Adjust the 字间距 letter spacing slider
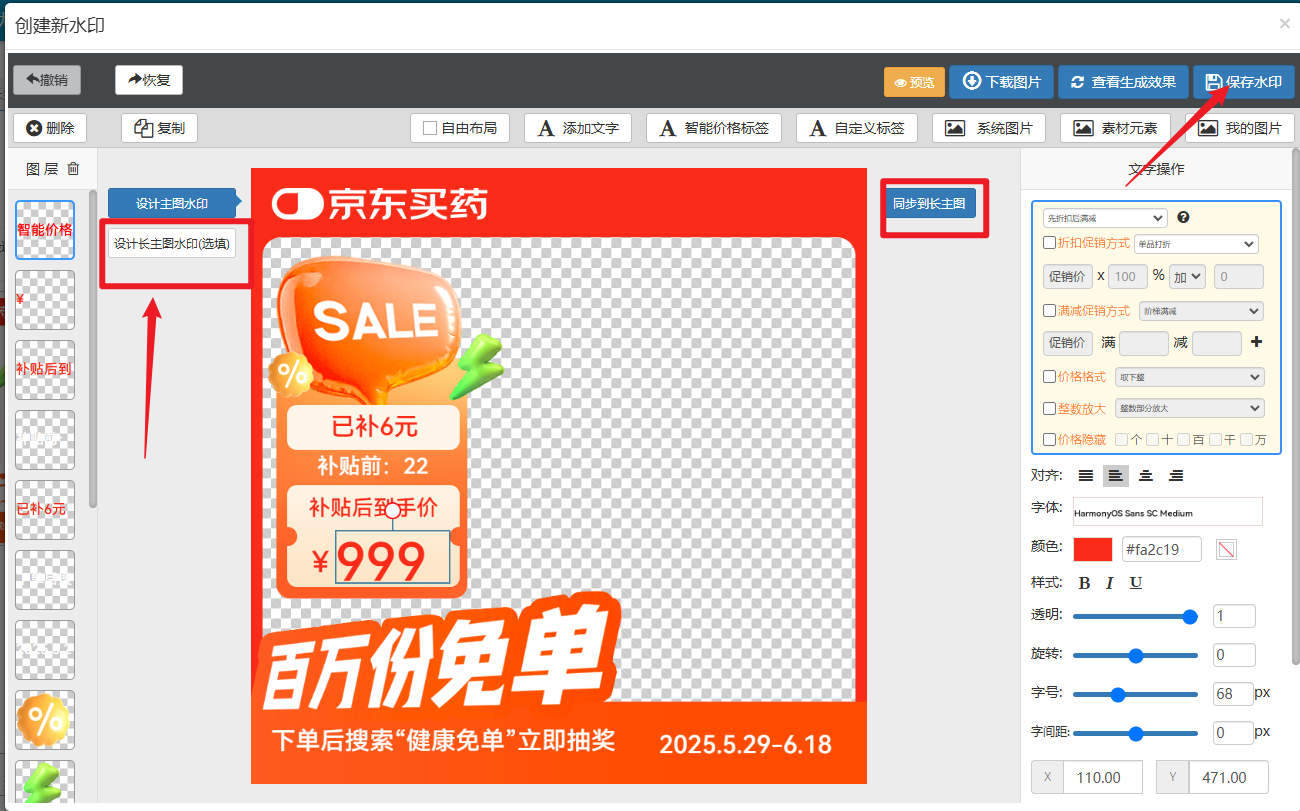This screenshot has width=1300, height=811. pyautogui.click(x=1135, y=733)
